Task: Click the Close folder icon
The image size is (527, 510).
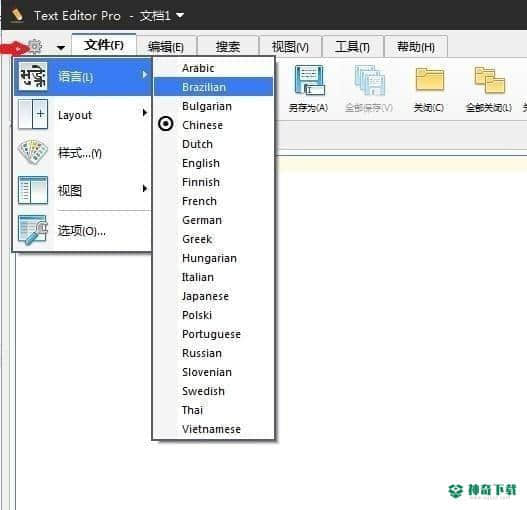Action: (x=430, y=79)
